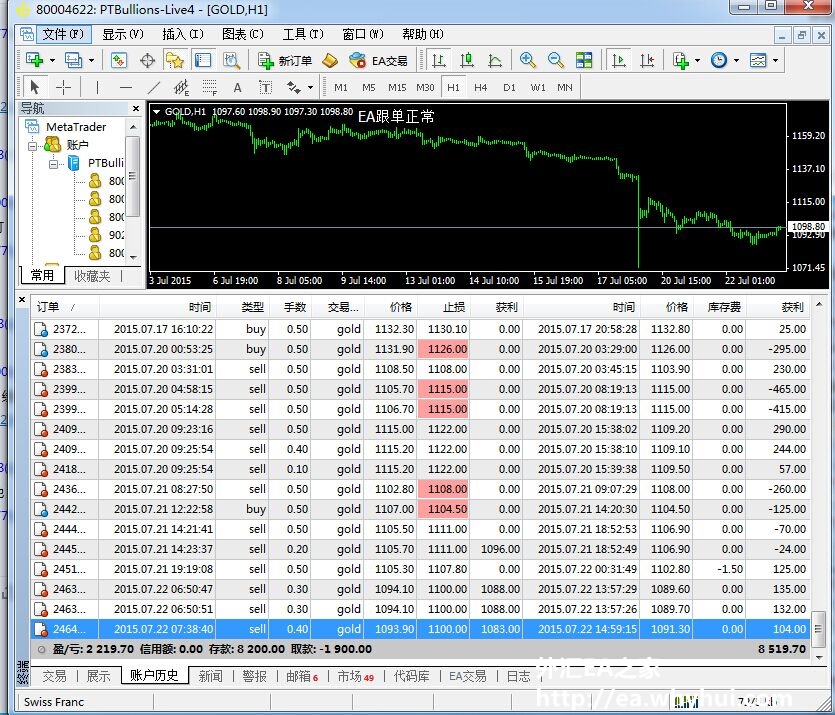The height and width of the screenshot is (715, 835).
Task: Open the 文件(F) menu
Action: point(63,34)
